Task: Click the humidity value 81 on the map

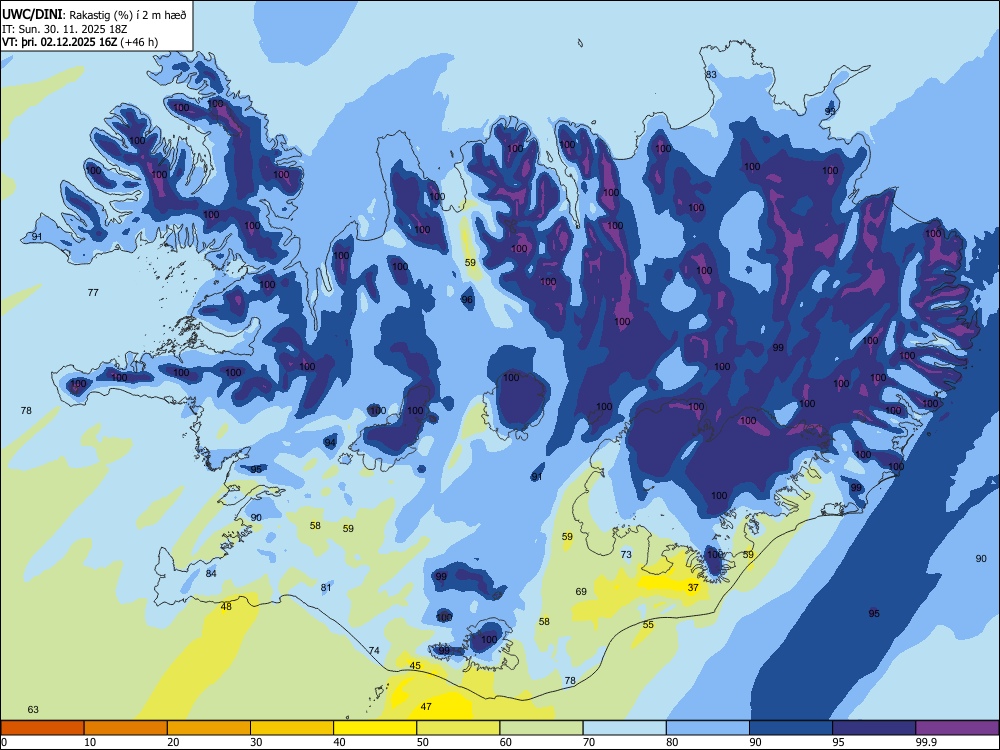Action: (x=326, y=587)
